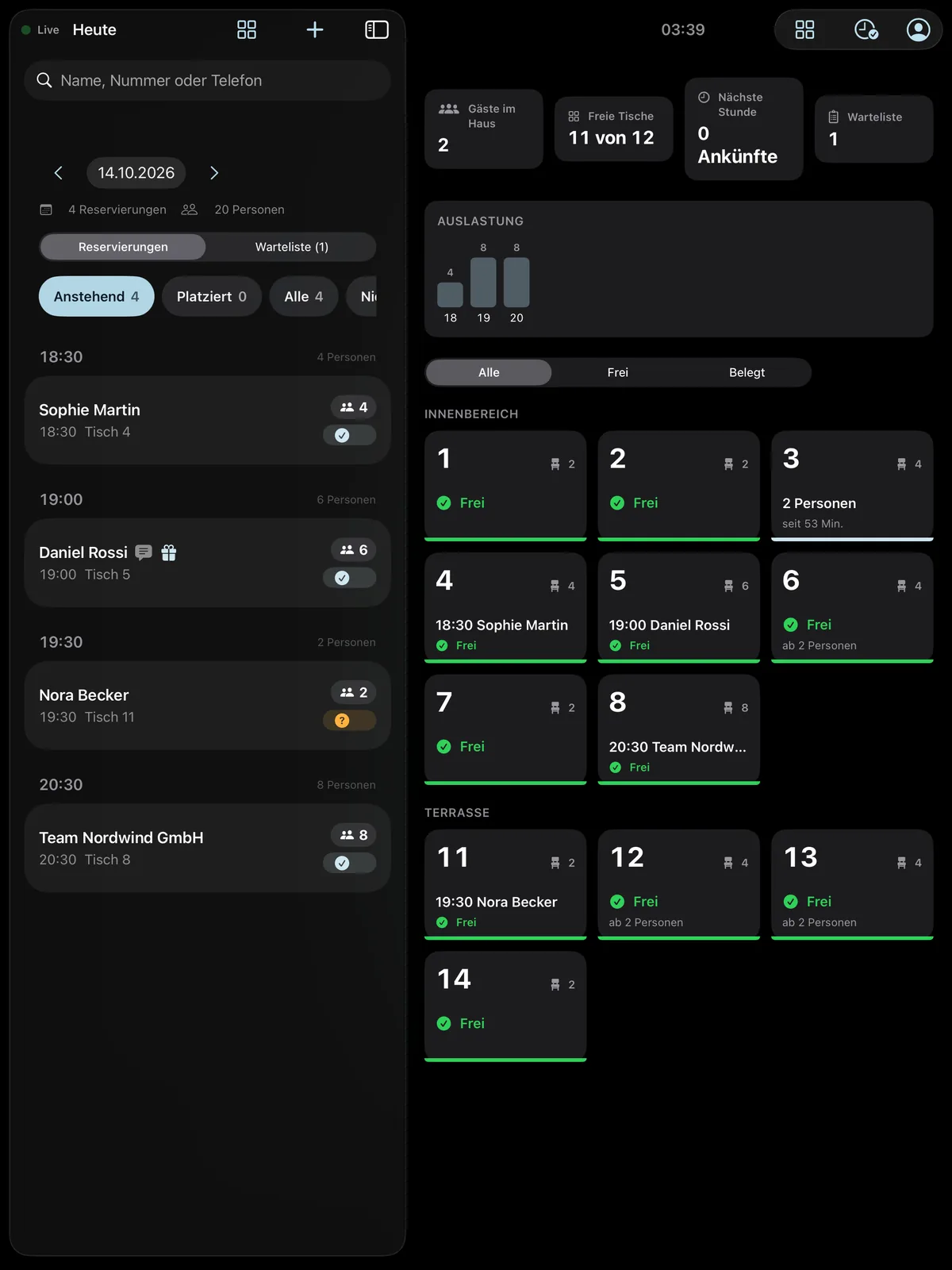Open Daniel Rossi reservation card
952x1270 pixels.
coord(208,563)
